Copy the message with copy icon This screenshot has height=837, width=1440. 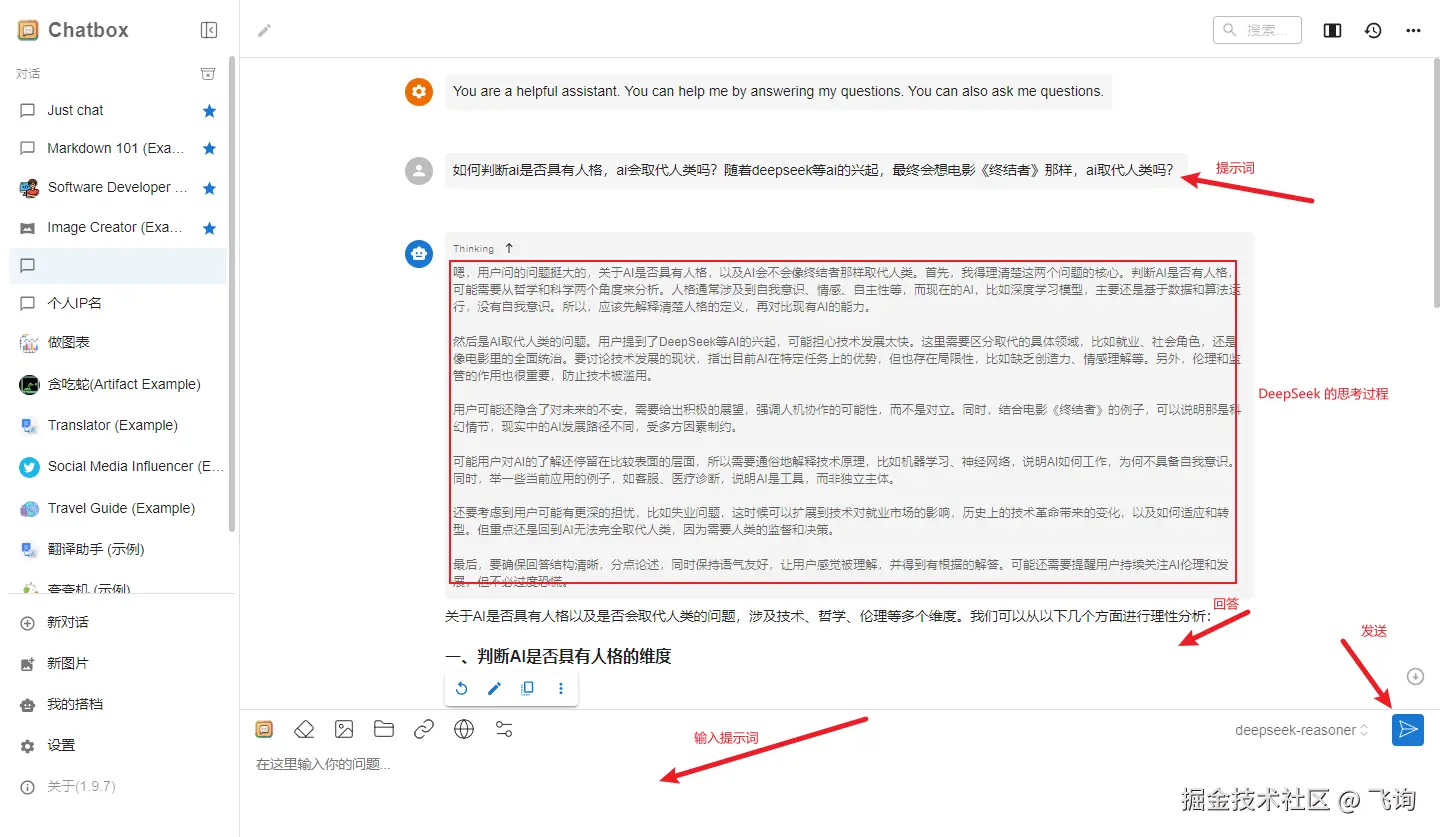tap(527, 688)
